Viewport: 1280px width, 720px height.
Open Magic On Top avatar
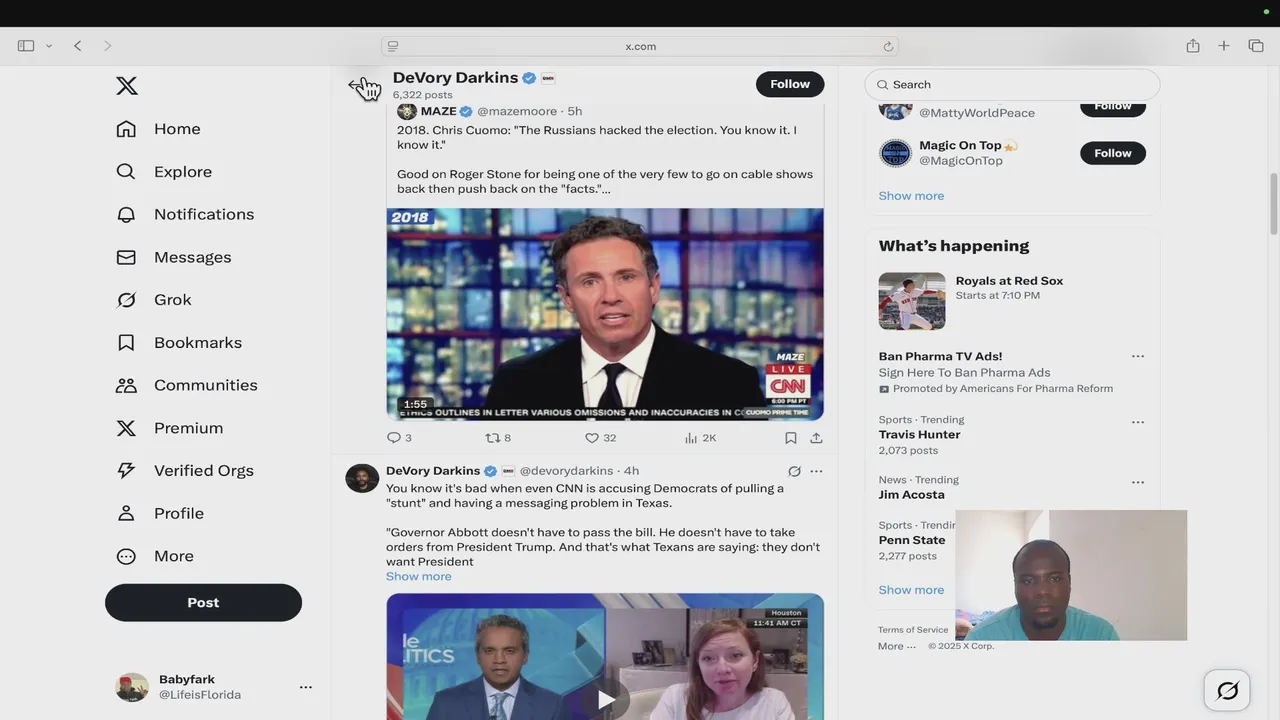point(895,153)
